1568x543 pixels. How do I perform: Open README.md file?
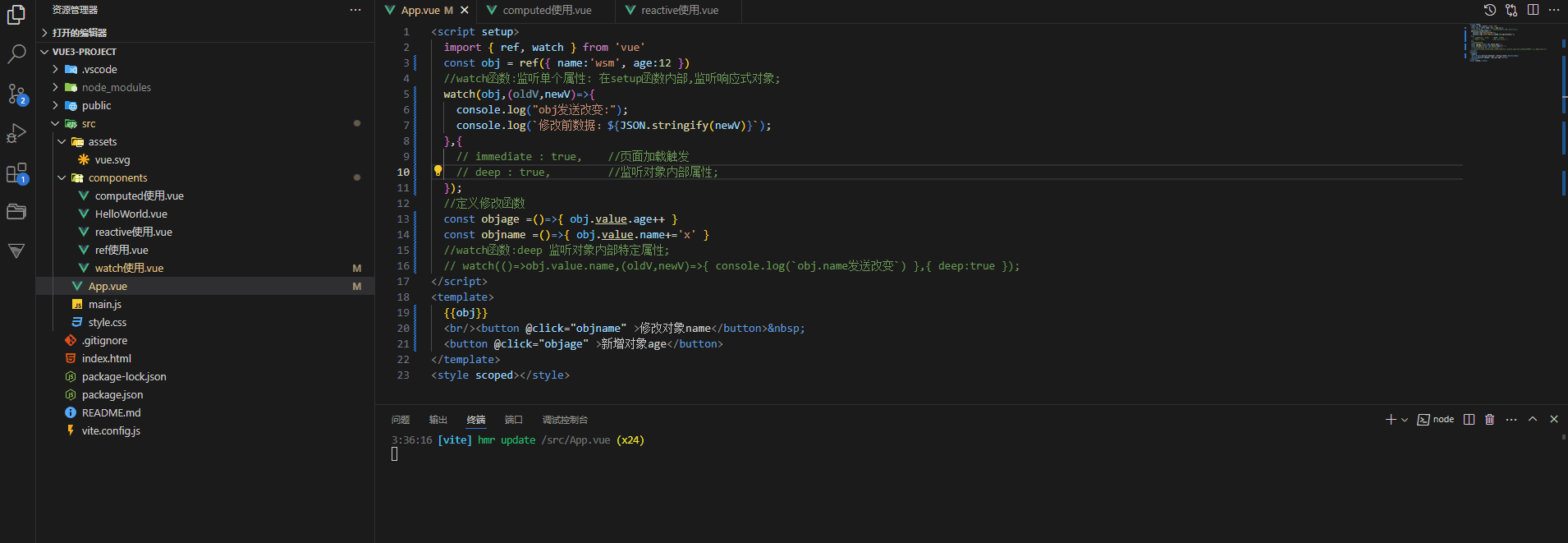pos(205,412)
